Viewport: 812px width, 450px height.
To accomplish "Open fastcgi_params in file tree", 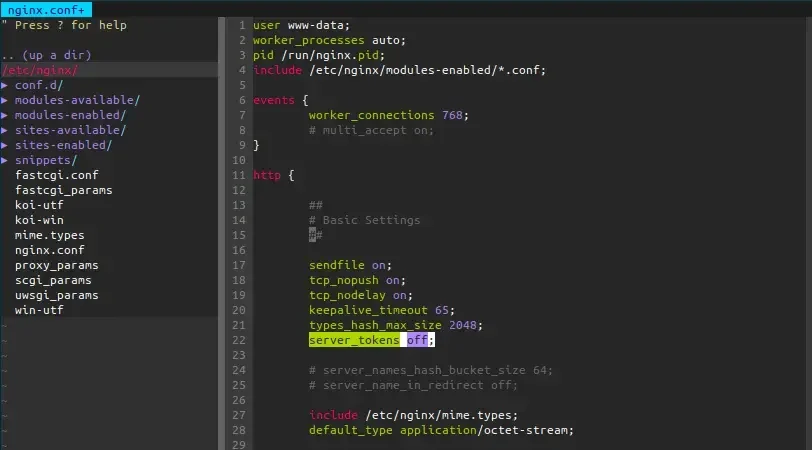I will click(x=63, y=190).
